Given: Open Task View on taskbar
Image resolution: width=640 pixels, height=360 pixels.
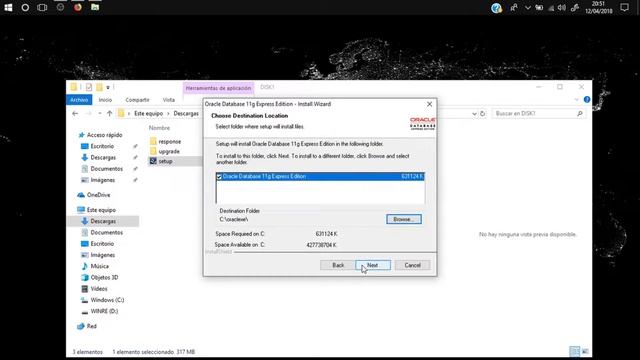Looking at the screenshot, I should [x=42, y=7].
